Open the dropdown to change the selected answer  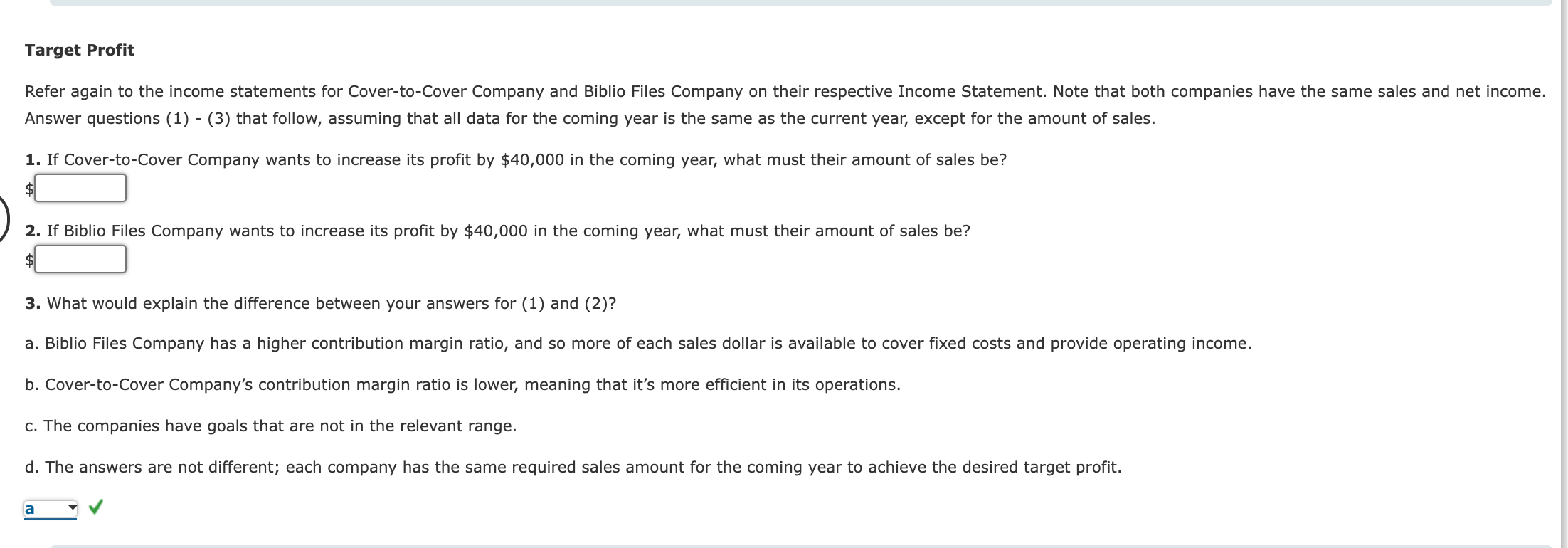[x=50, y=507]
